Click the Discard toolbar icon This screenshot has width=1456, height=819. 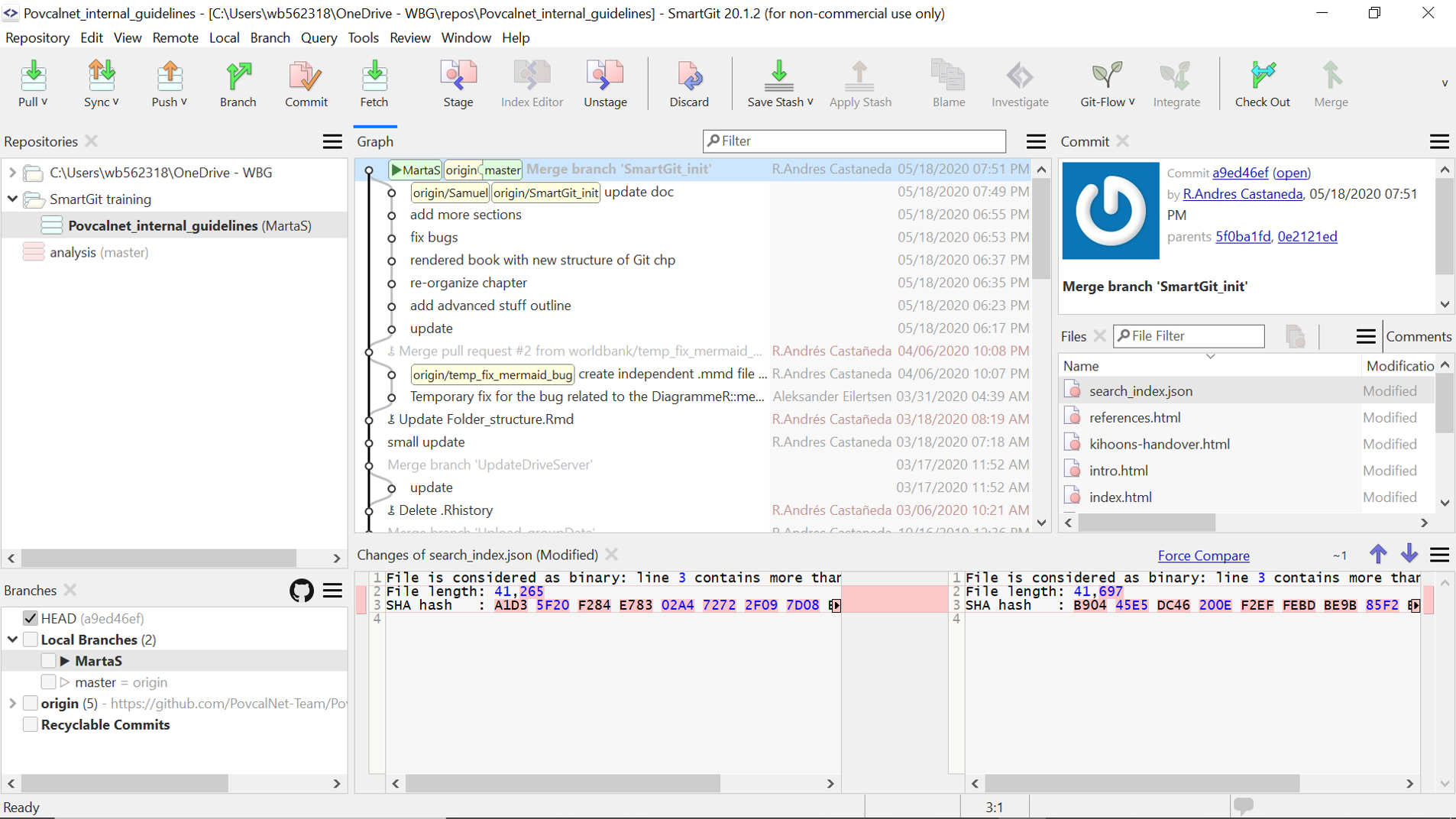coord(689,84)
